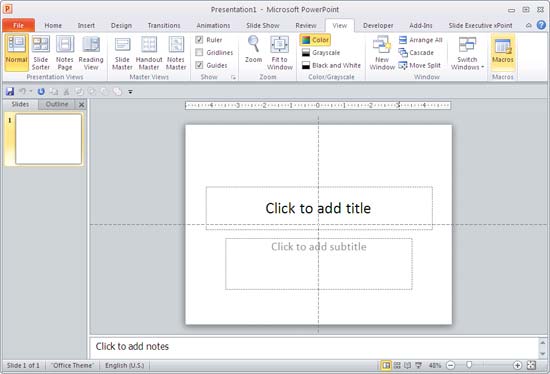Click to add notes area

point(314,347)
